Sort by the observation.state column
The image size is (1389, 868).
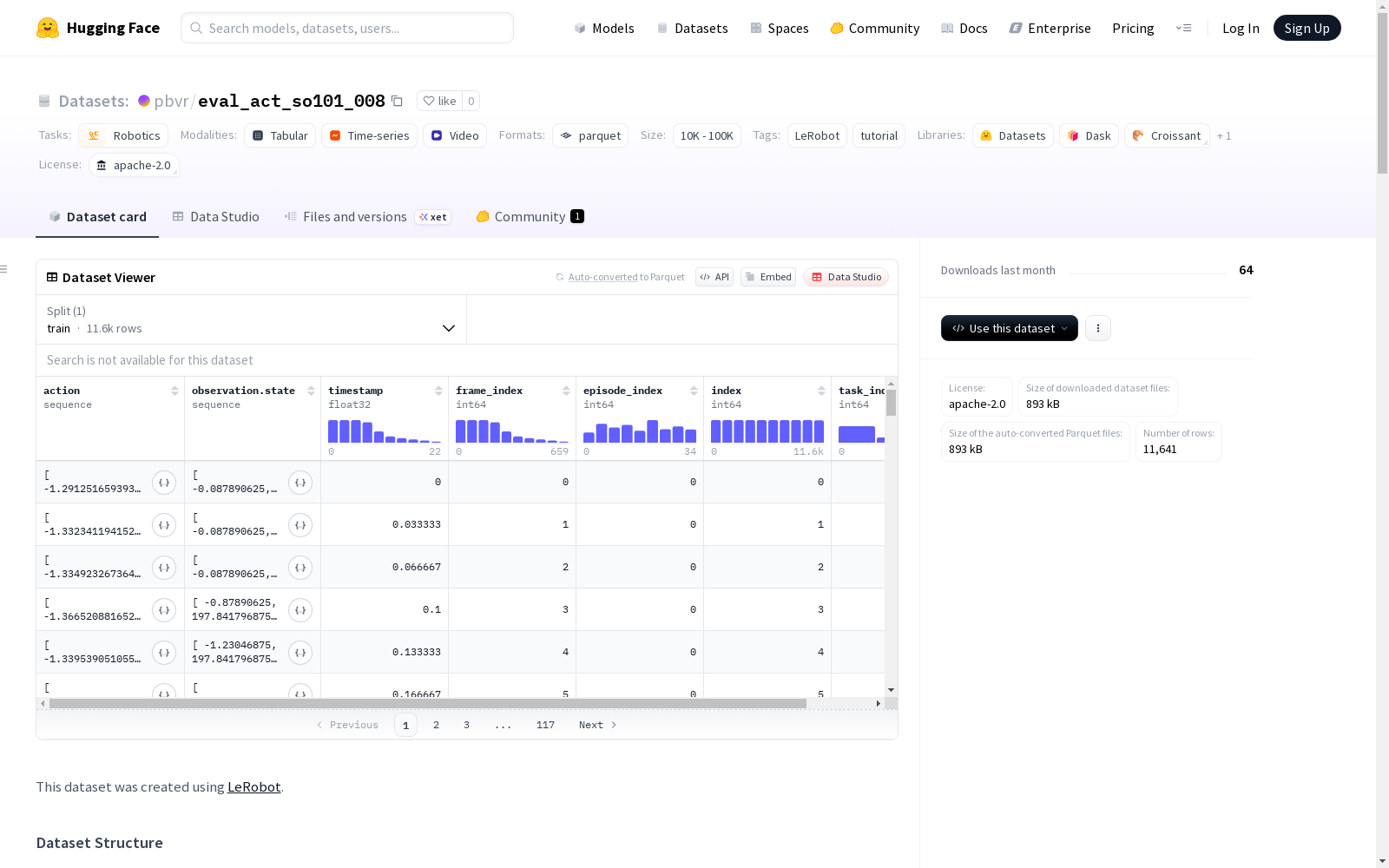point(311,391)
